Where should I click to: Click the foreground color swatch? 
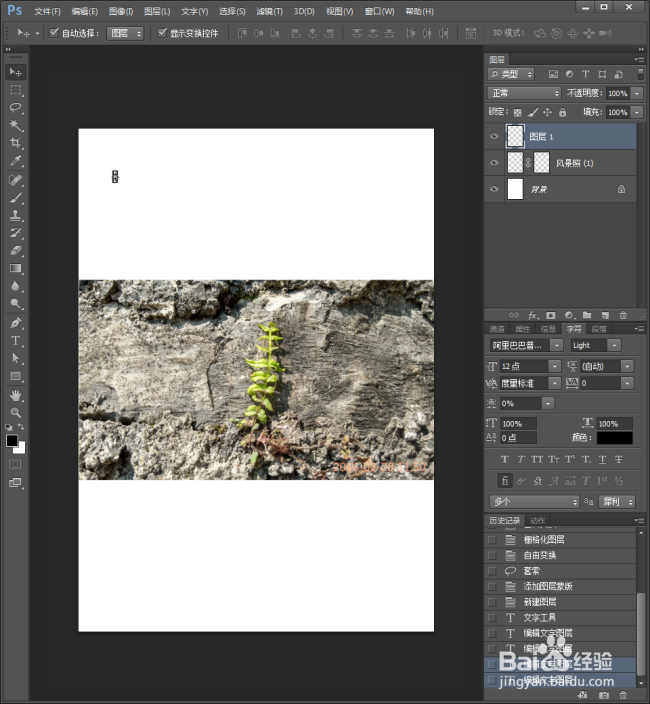point(12,440)
